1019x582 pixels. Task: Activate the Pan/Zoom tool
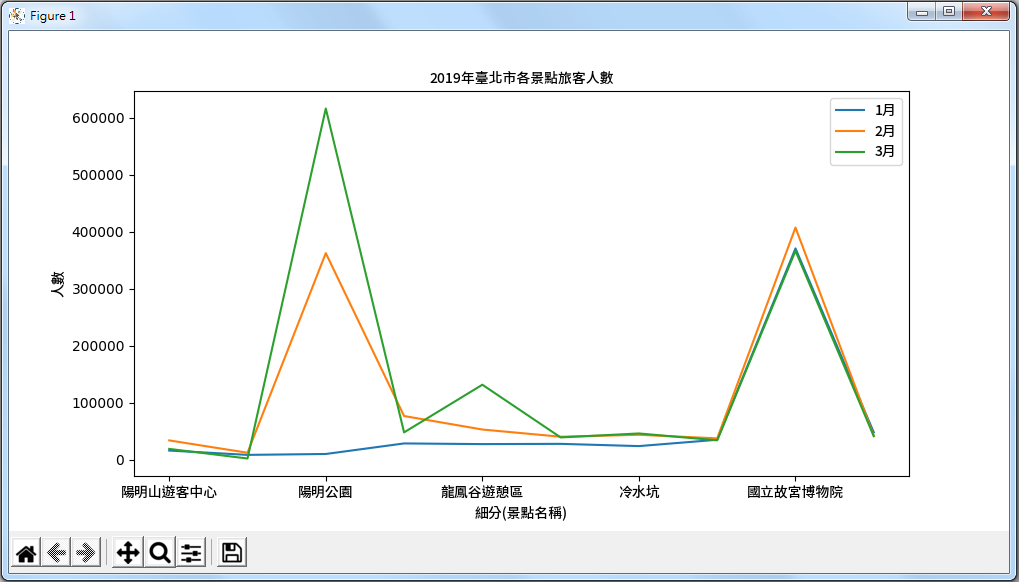[128, 551]
